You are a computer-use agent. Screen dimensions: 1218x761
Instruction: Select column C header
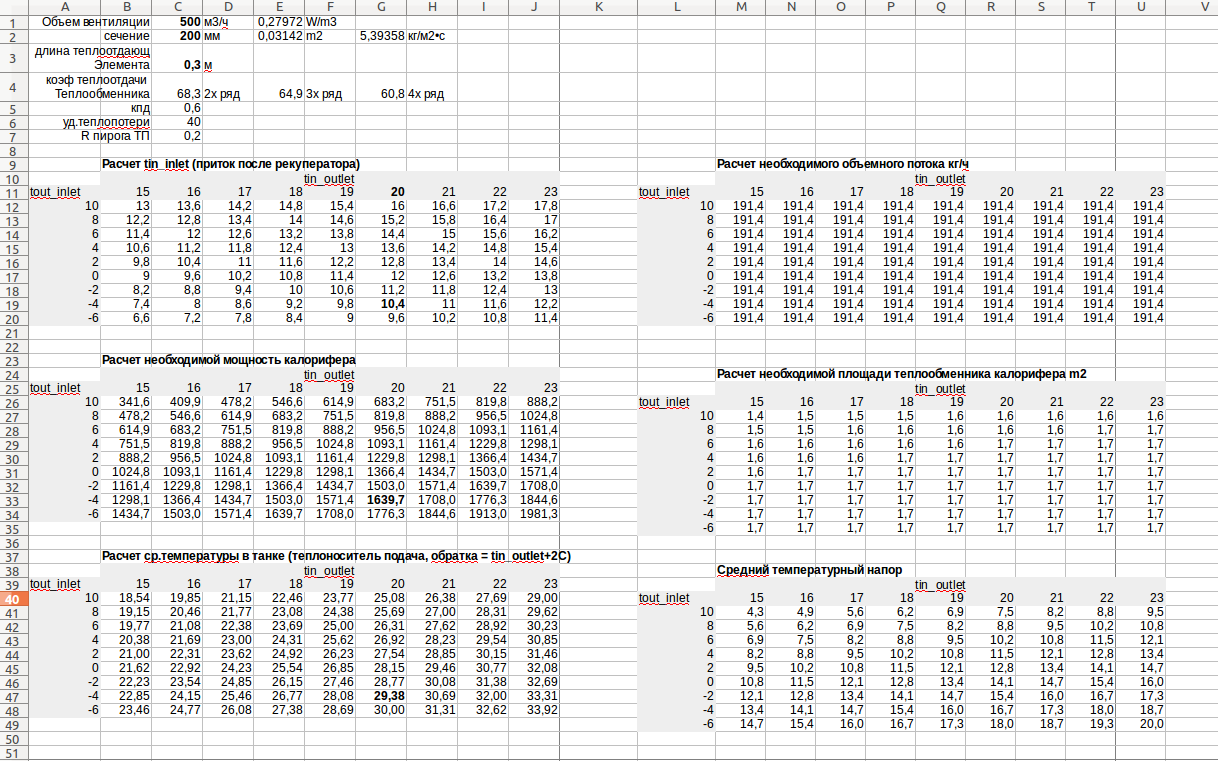[178, 7]
